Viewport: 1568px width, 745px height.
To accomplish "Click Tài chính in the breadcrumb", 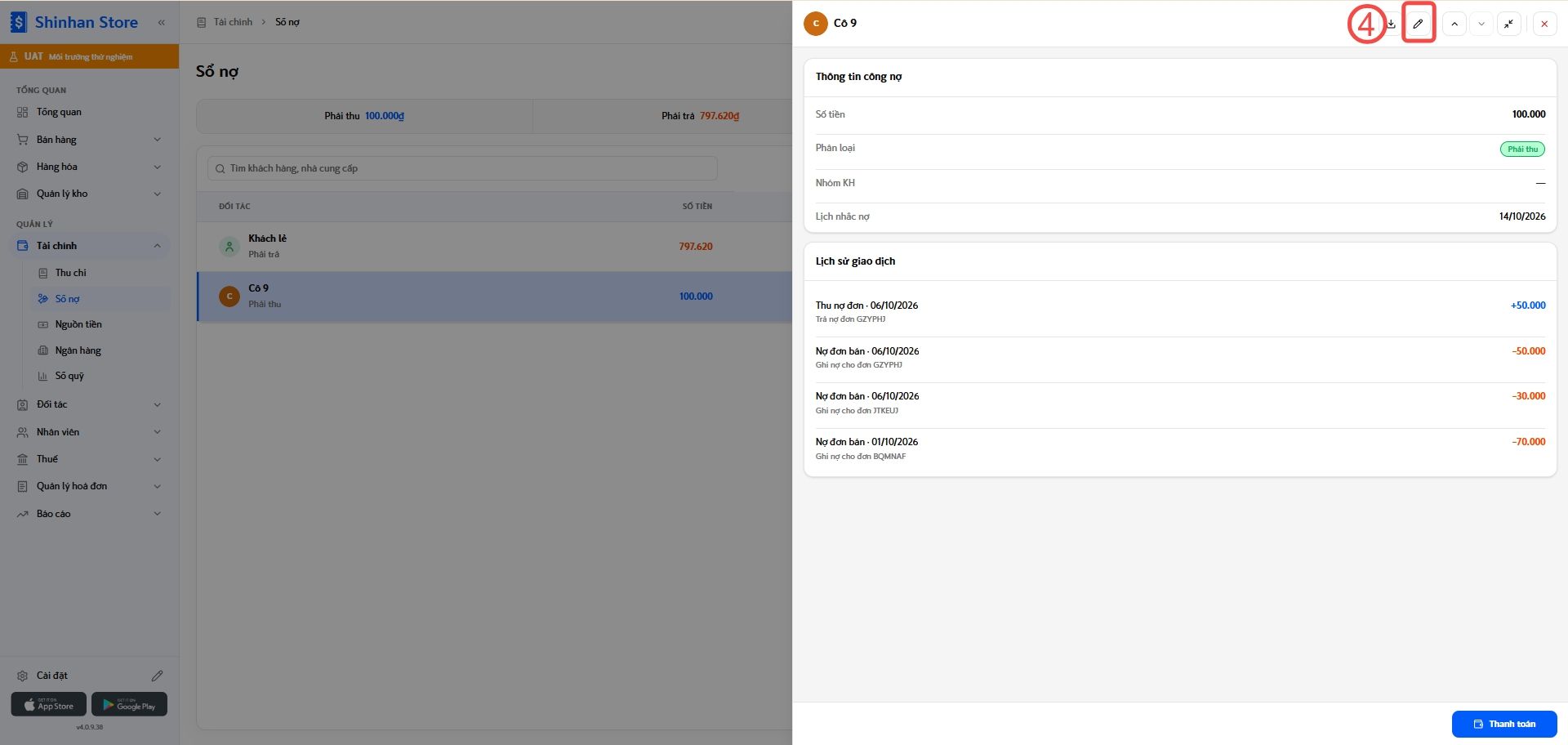I will point(233,22).
